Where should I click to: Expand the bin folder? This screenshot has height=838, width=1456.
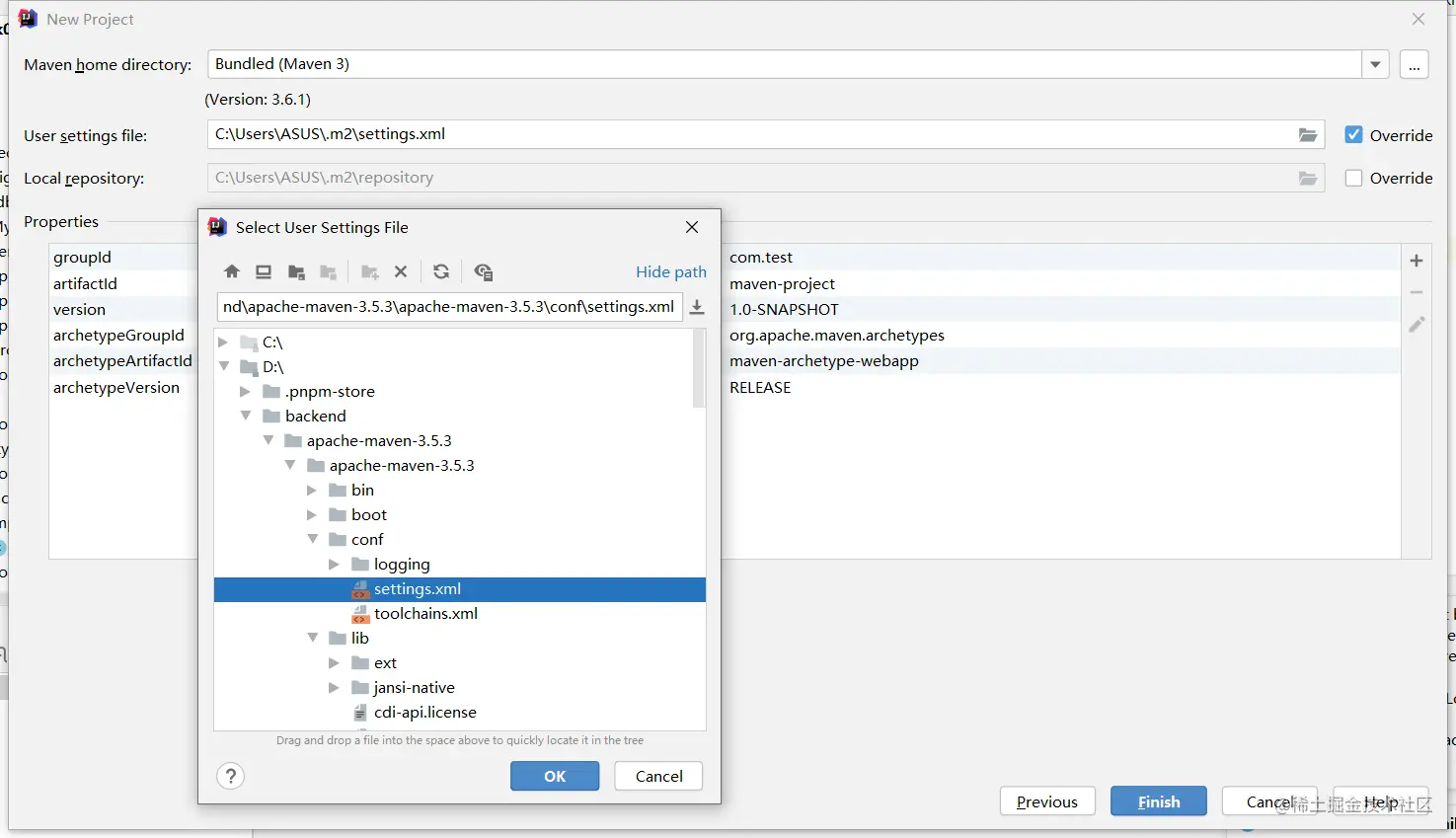coord(312,491)
